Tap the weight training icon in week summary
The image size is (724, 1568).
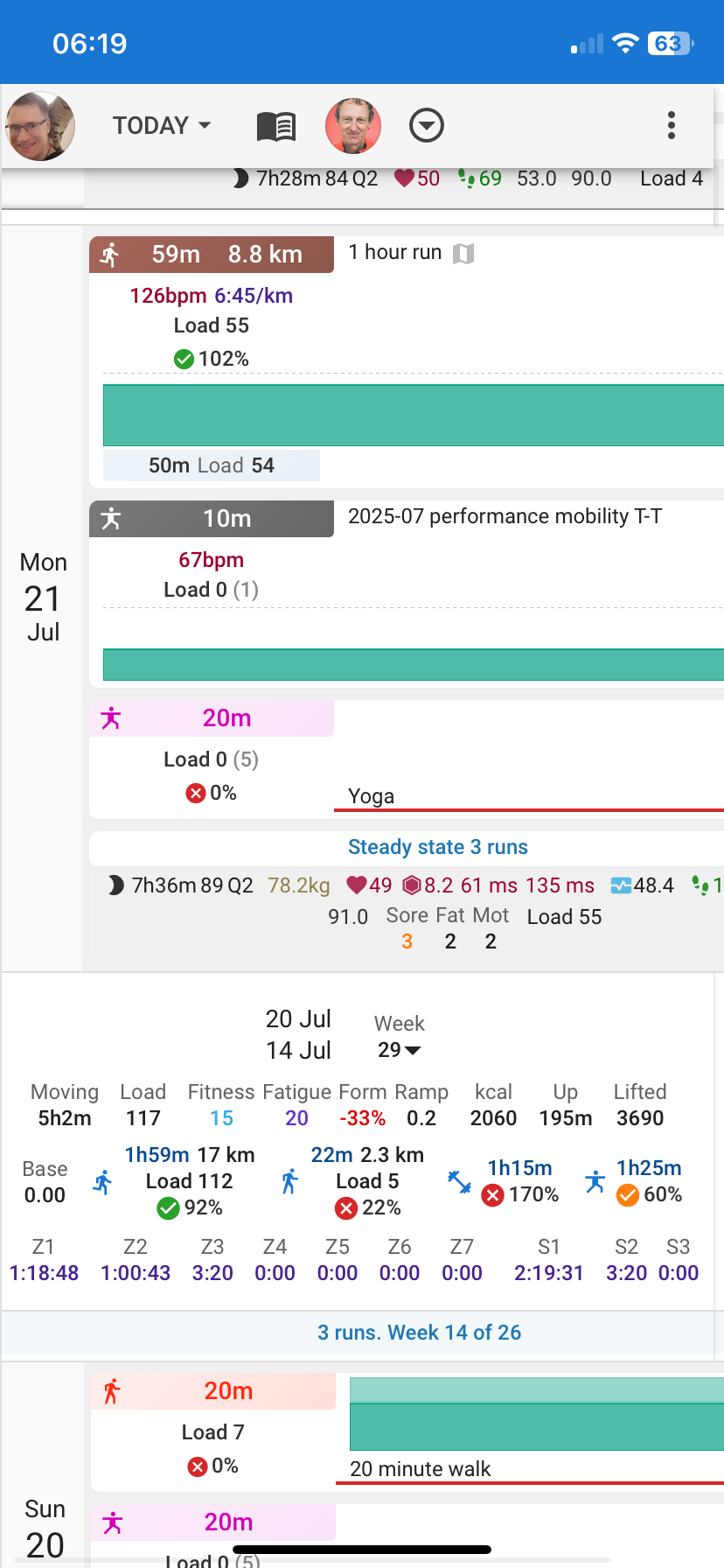pos(460,1182)
